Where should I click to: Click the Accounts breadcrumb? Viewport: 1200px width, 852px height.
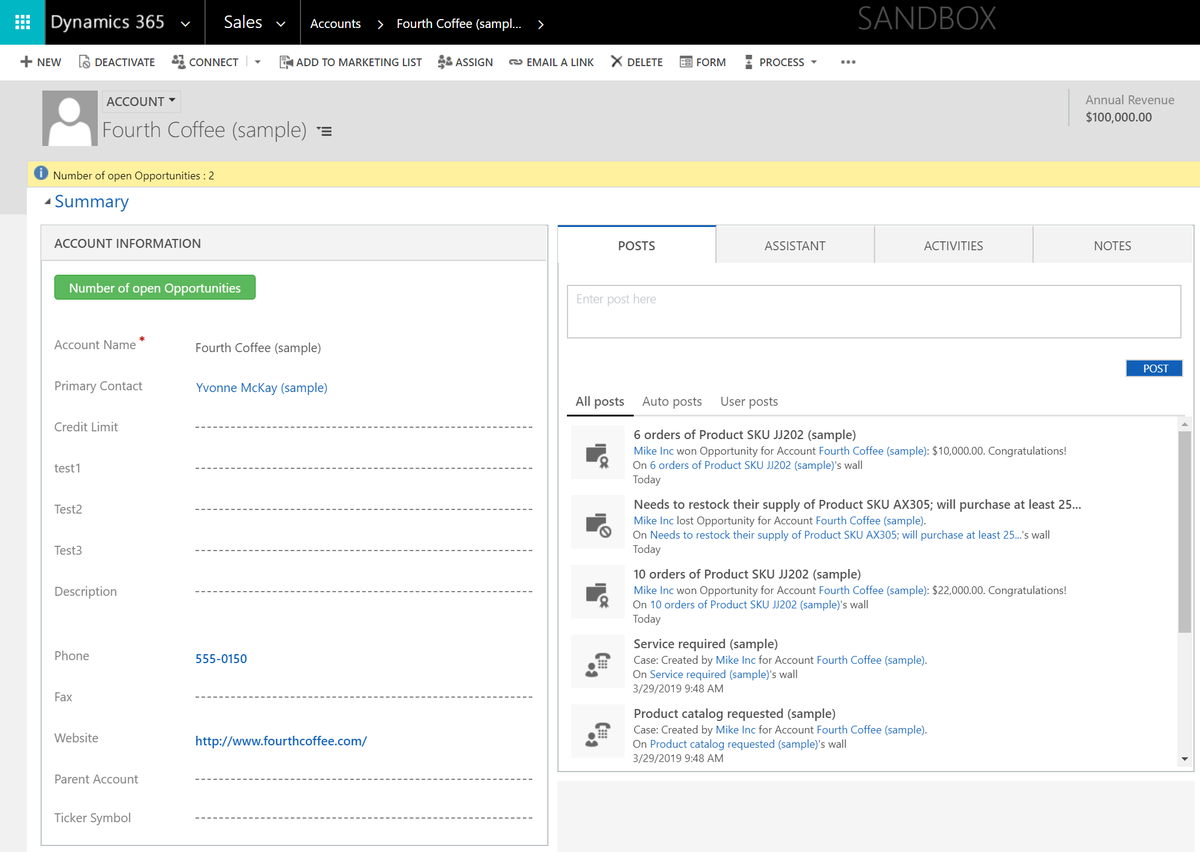click(335, 24)
